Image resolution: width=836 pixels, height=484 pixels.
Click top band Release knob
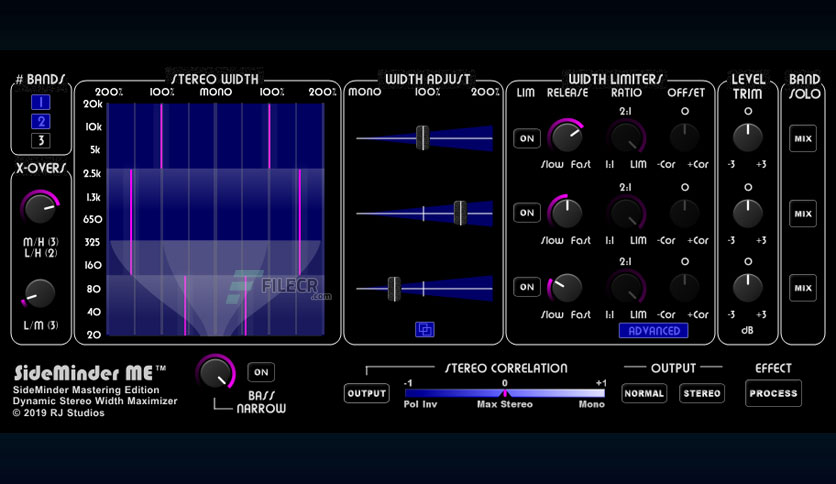(x=566, y=136)
